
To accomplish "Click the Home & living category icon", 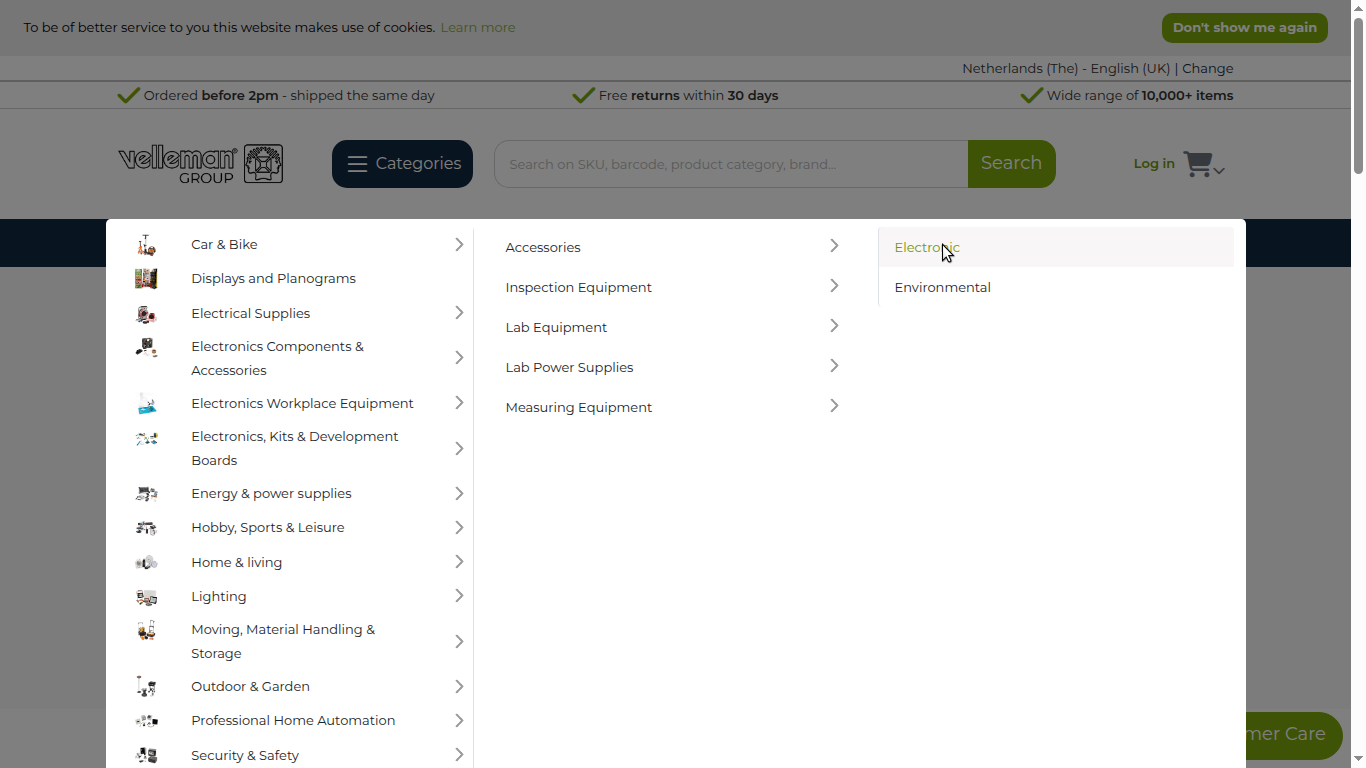I will 147,563.
